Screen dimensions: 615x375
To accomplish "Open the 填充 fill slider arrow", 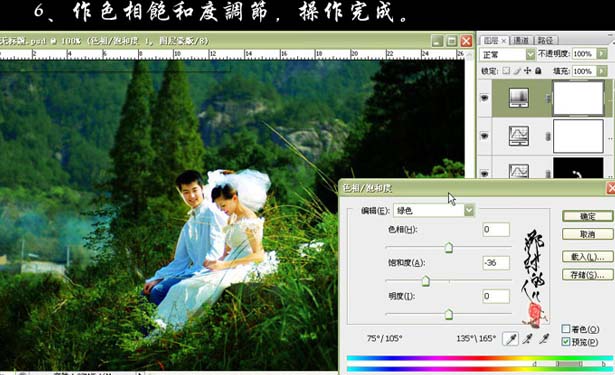I will pyautogui.click(x=602, y=71).
